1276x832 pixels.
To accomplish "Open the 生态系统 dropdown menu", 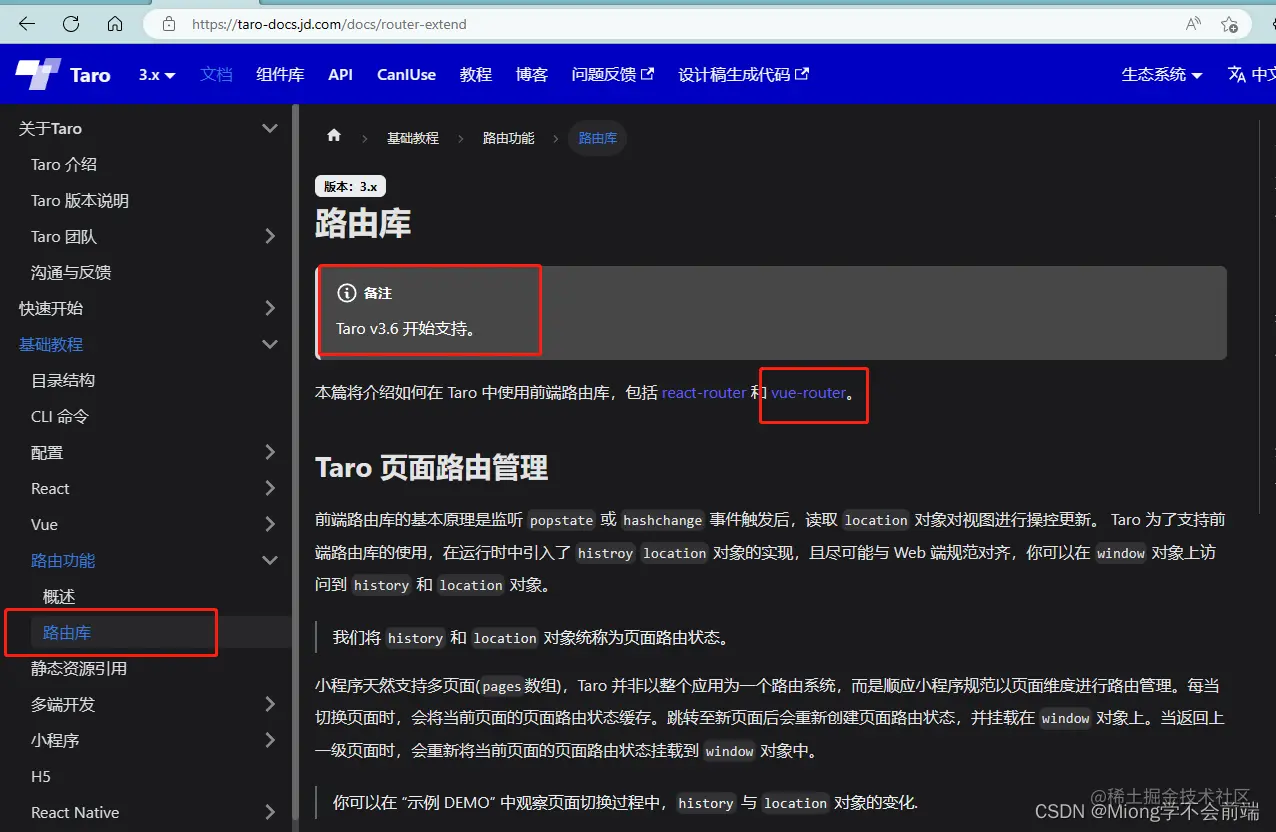I will pyautogui.click(x=1162, y=75).
